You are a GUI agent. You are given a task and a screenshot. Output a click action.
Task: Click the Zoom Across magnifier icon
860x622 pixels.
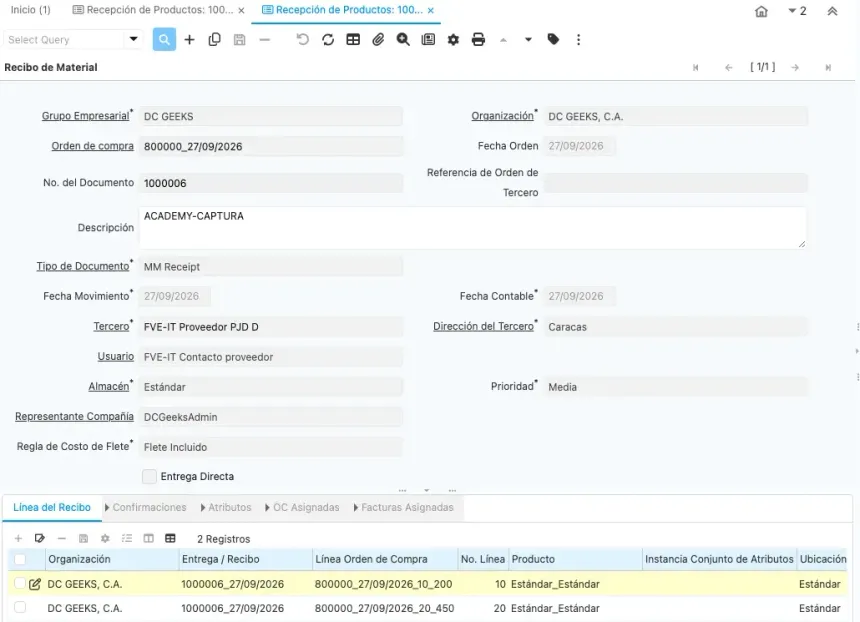(403, 39)
